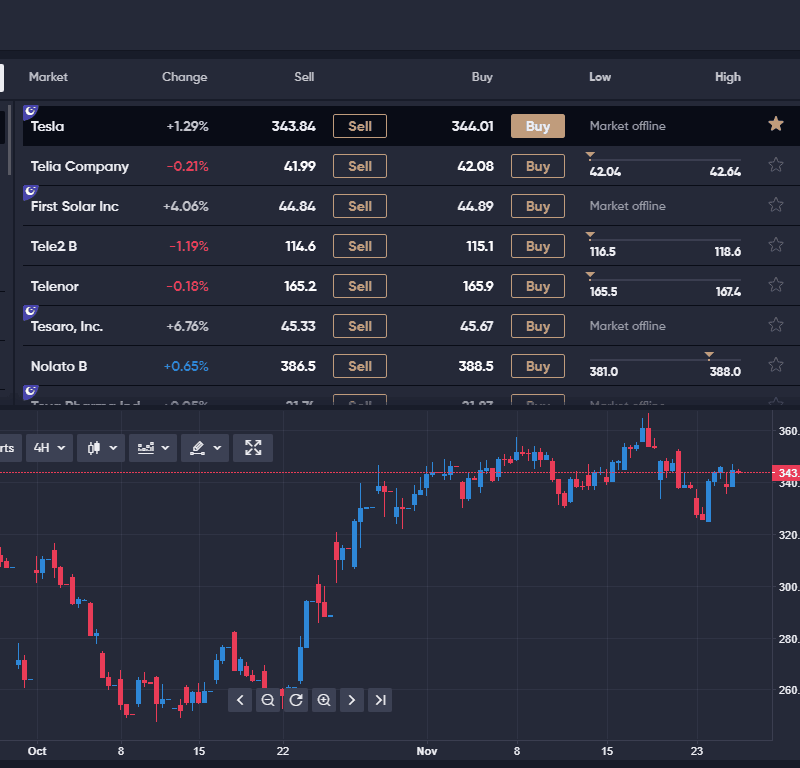The image size is (800, 768).
Task: Mark Telenor as favorite with star
Action: [776, 285]
